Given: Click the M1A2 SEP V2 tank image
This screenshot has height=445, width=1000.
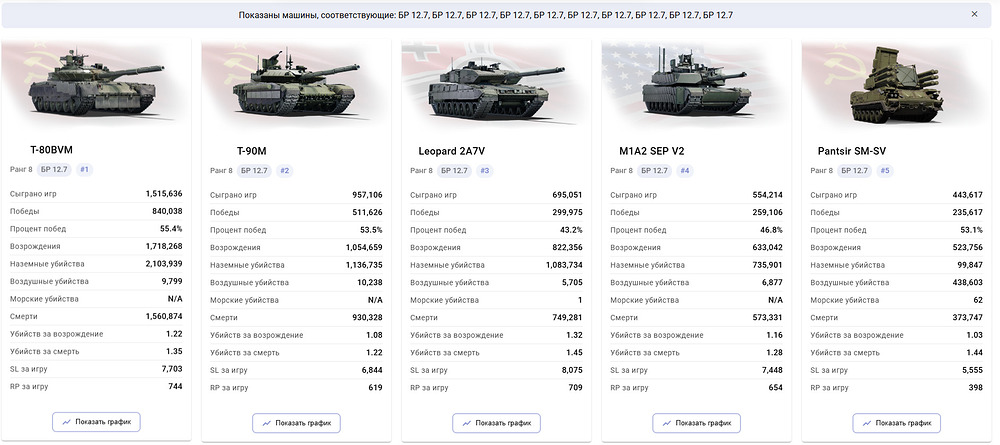Looking at the screenshot, I should (x=695, y=83).
